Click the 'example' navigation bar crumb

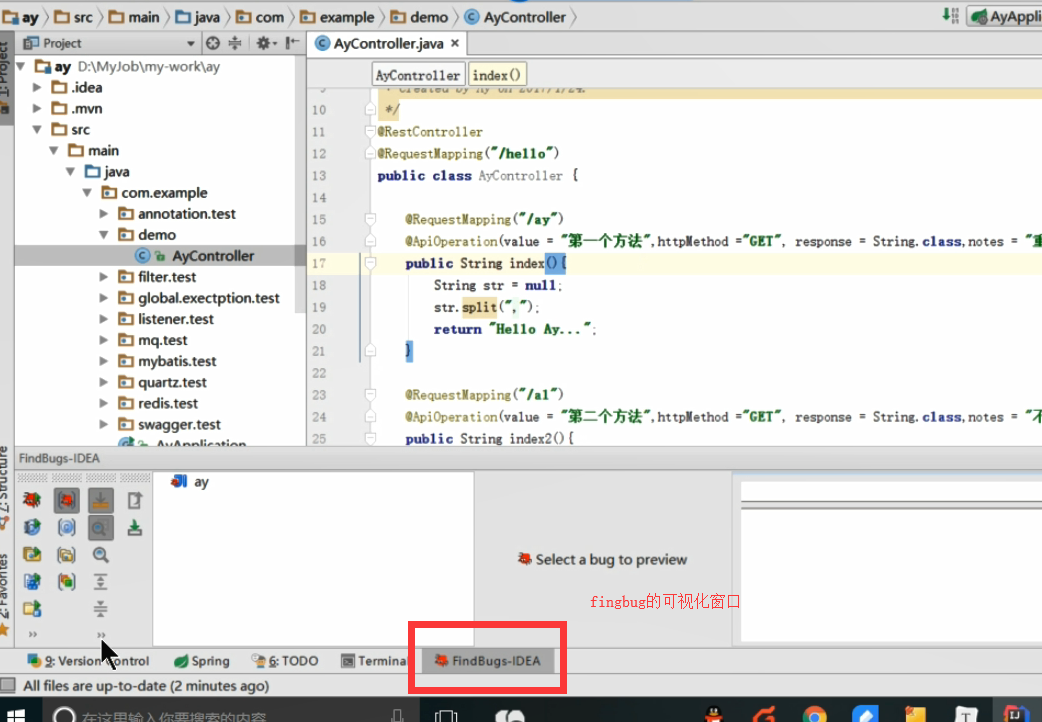point(338,17)
